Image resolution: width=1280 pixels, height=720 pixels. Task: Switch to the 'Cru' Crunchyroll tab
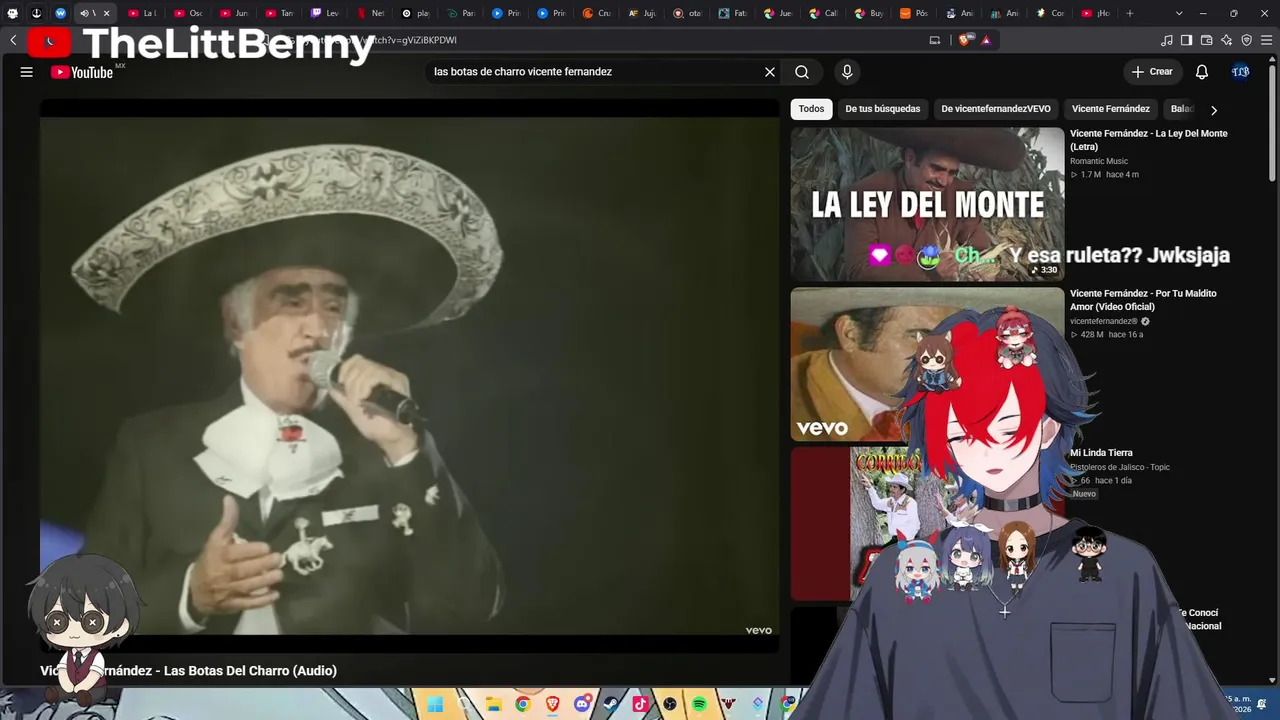pyautogui.click(x=596, y=13)
